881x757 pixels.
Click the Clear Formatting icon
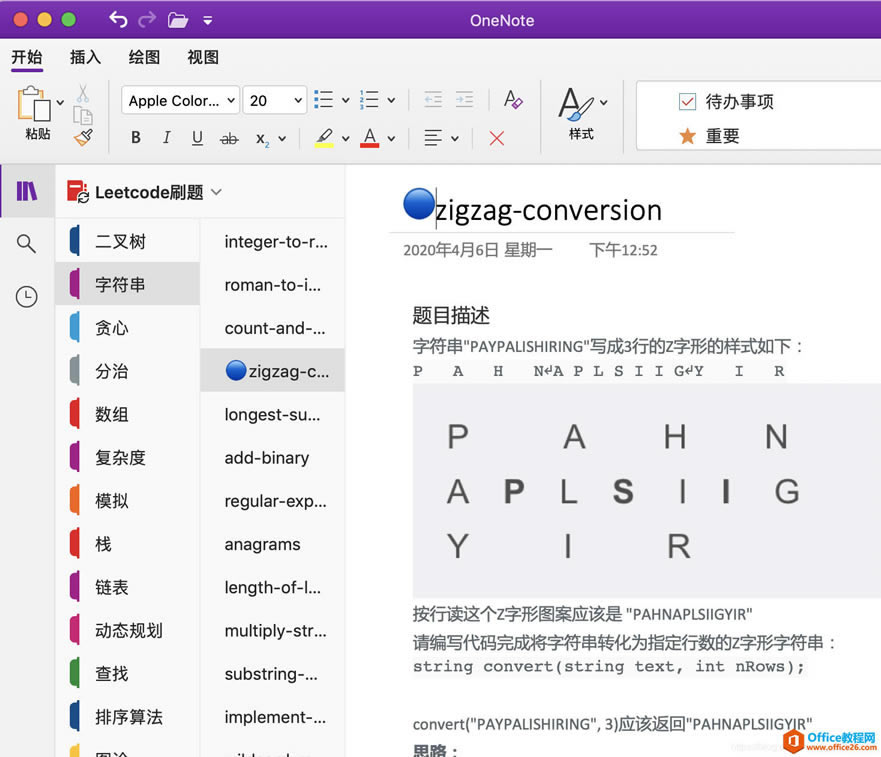click(x=513, y=100)
